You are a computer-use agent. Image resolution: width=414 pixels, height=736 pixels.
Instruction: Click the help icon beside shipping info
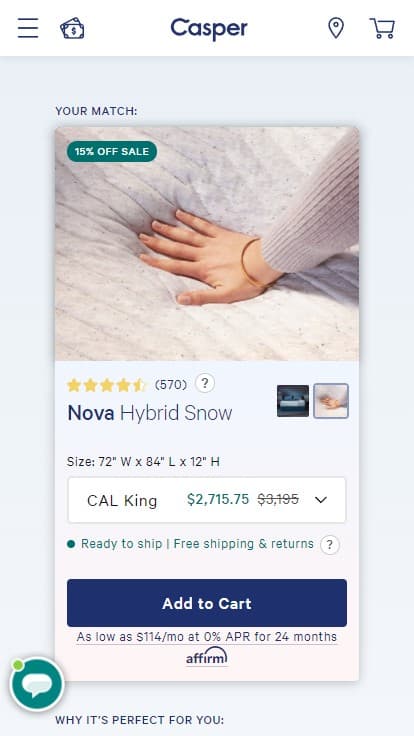pos(330,545)
